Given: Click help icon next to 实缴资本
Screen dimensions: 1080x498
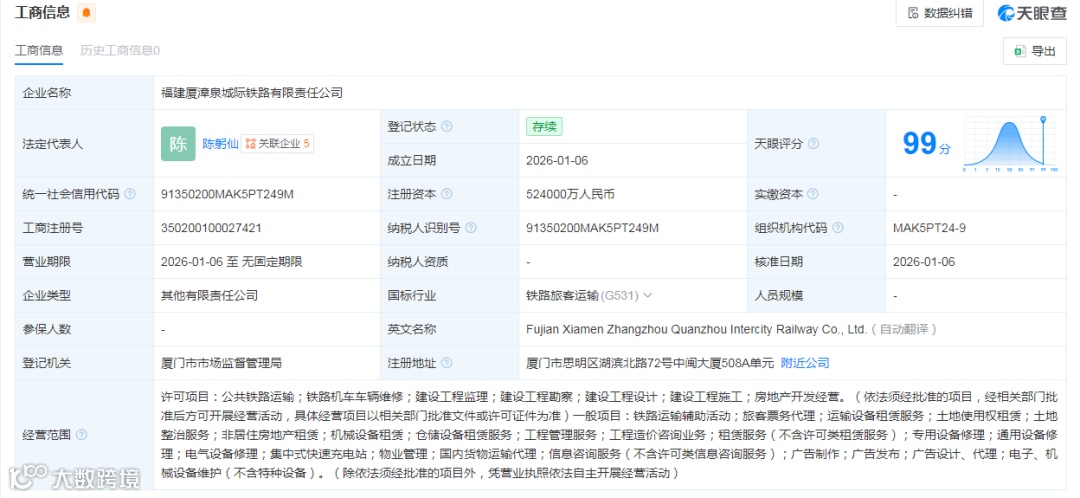Looking at the screenshot, I should point(813,194).
